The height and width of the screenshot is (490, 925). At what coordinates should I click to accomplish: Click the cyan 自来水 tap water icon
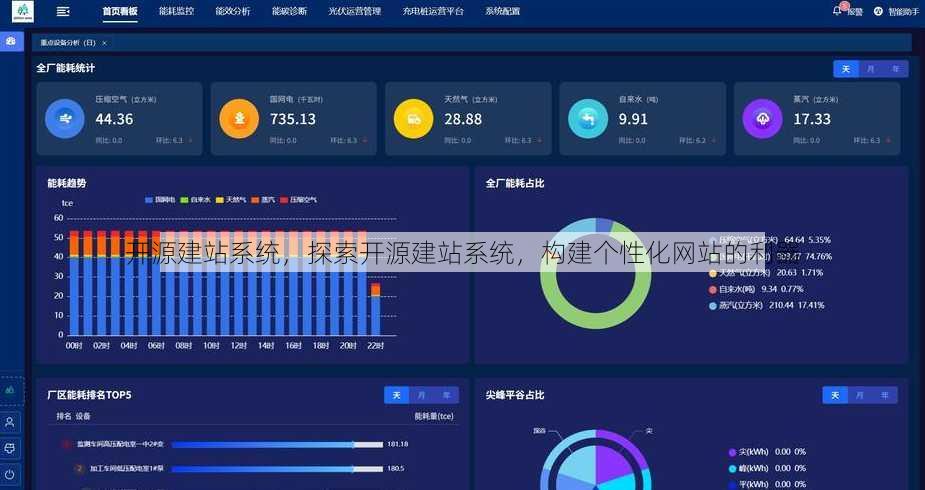click(x=588, y=119)
